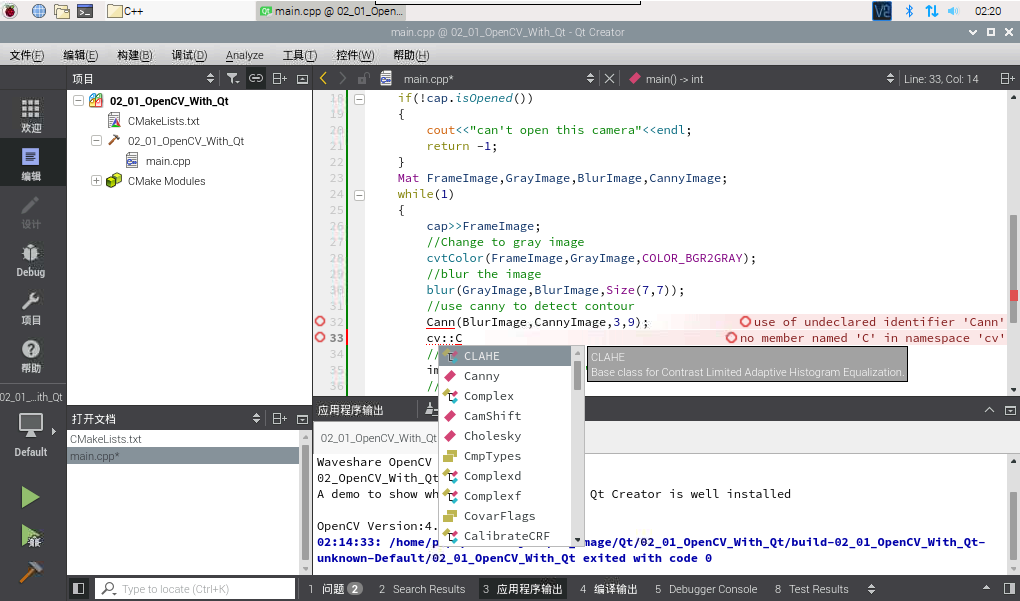
Task: Toggle the file lock icon in the editor toolbar
Action: [x=364, y=79]
